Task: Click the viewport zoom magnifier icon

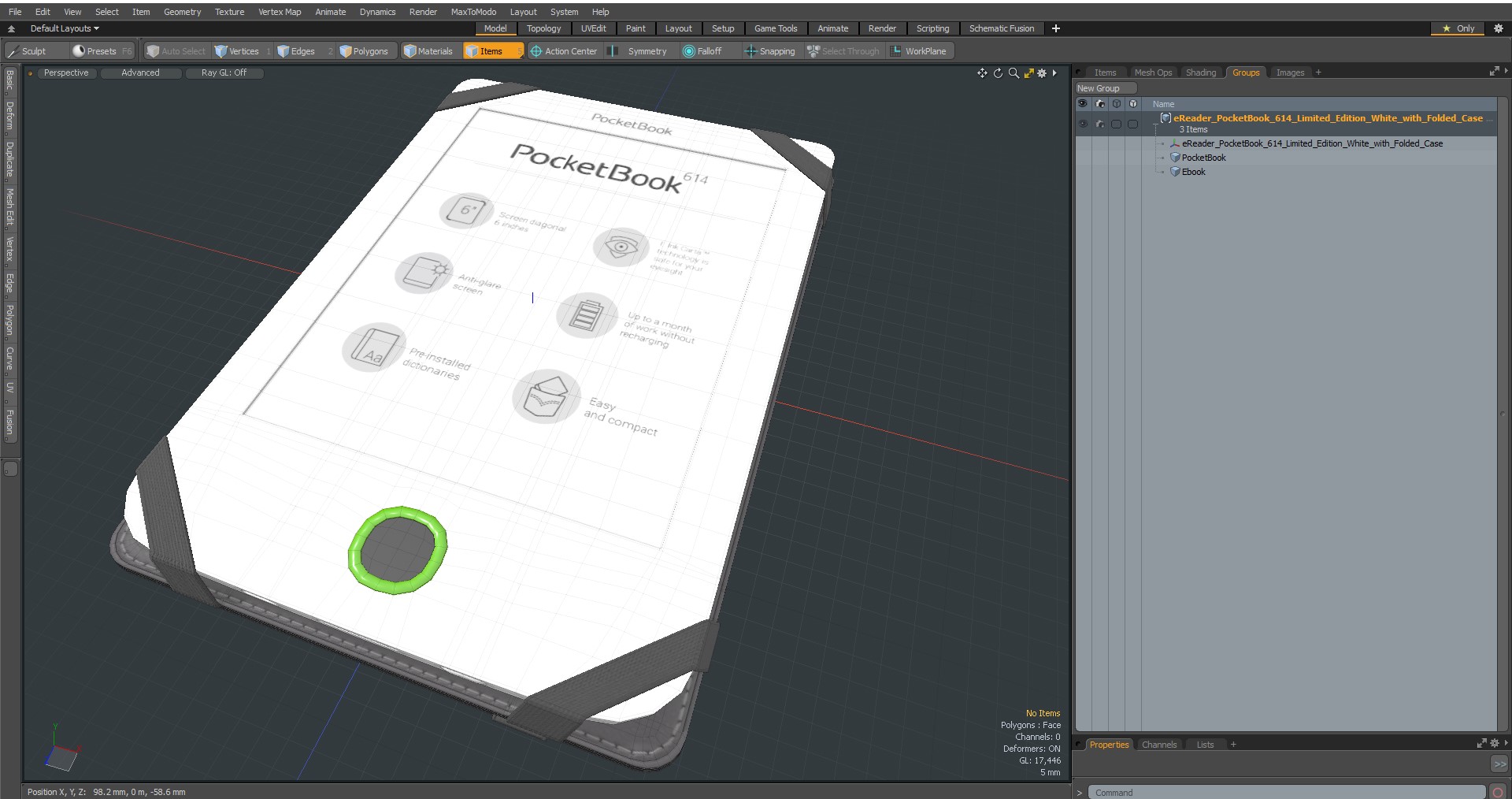Action: [1014, 73]
